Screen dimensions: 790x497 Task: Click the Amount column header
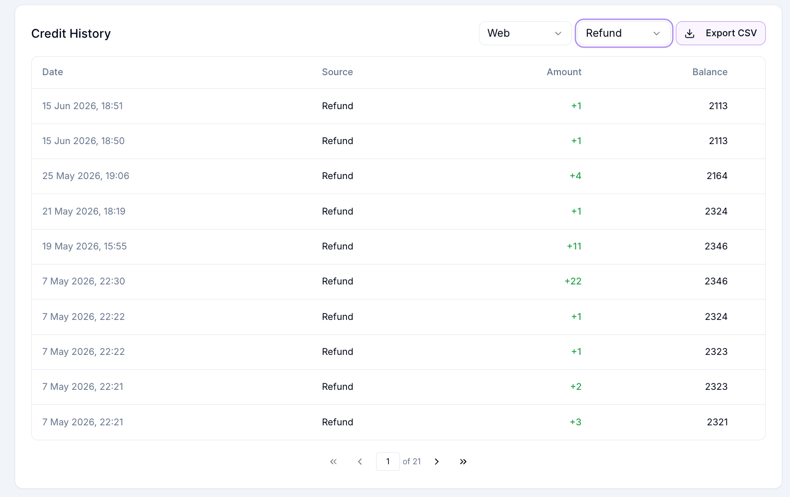click(564, 72)
